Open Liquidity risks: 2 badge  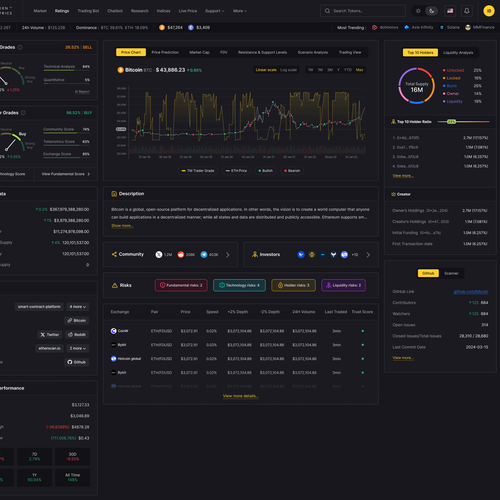point(344,285)
